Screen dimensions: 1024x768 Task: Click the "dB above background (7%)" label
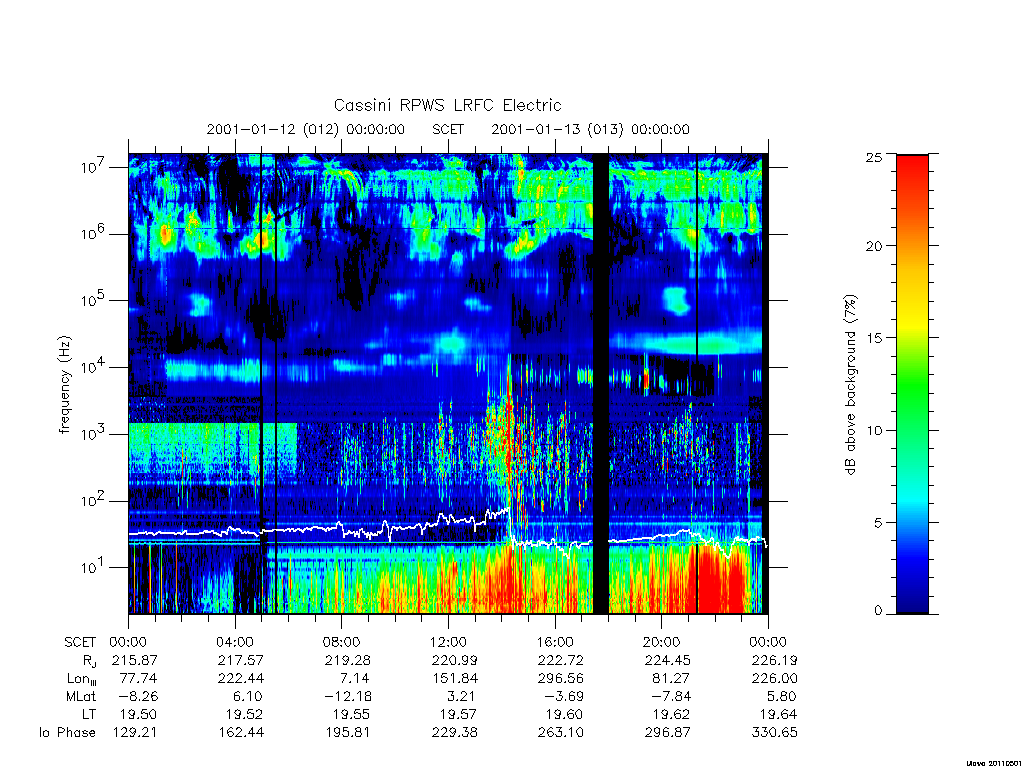tap(850, 385)
